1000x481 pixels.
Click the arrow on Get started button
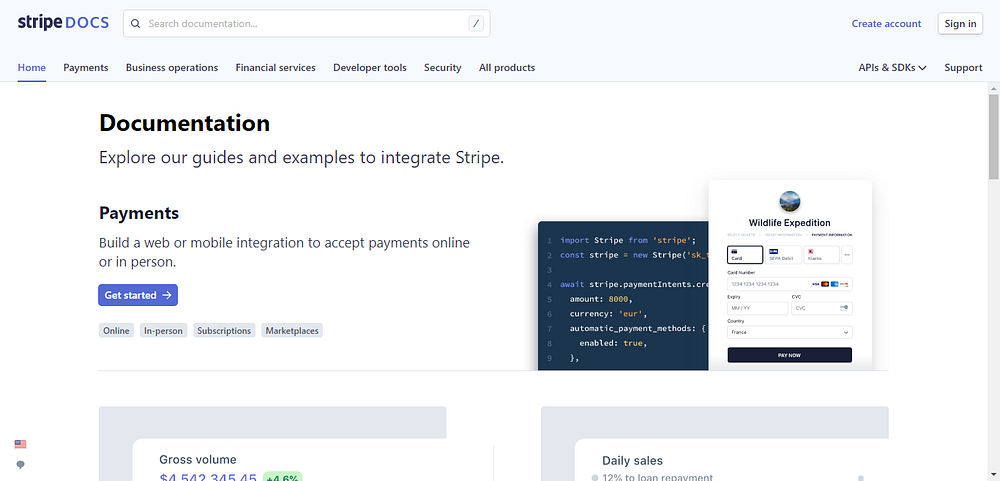pyautogui.click(x=166, y=295)
